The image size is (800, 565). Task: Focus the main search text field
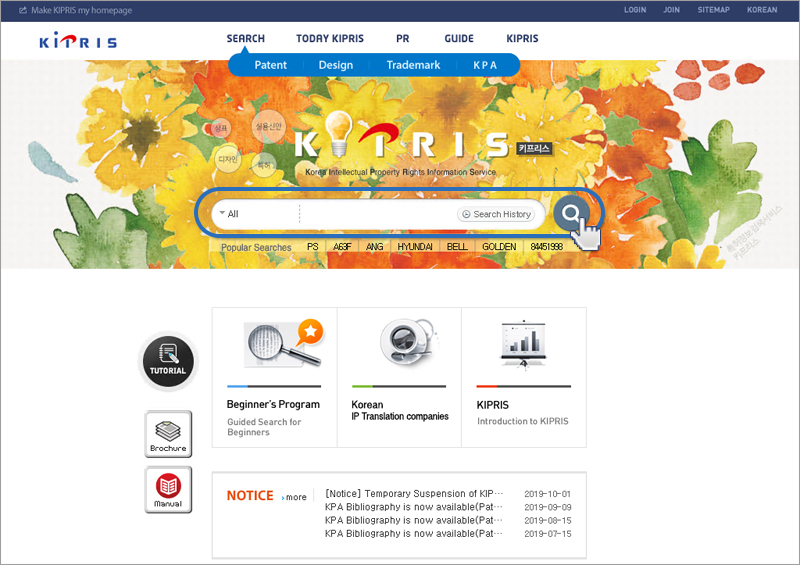[x=378, y=214]
